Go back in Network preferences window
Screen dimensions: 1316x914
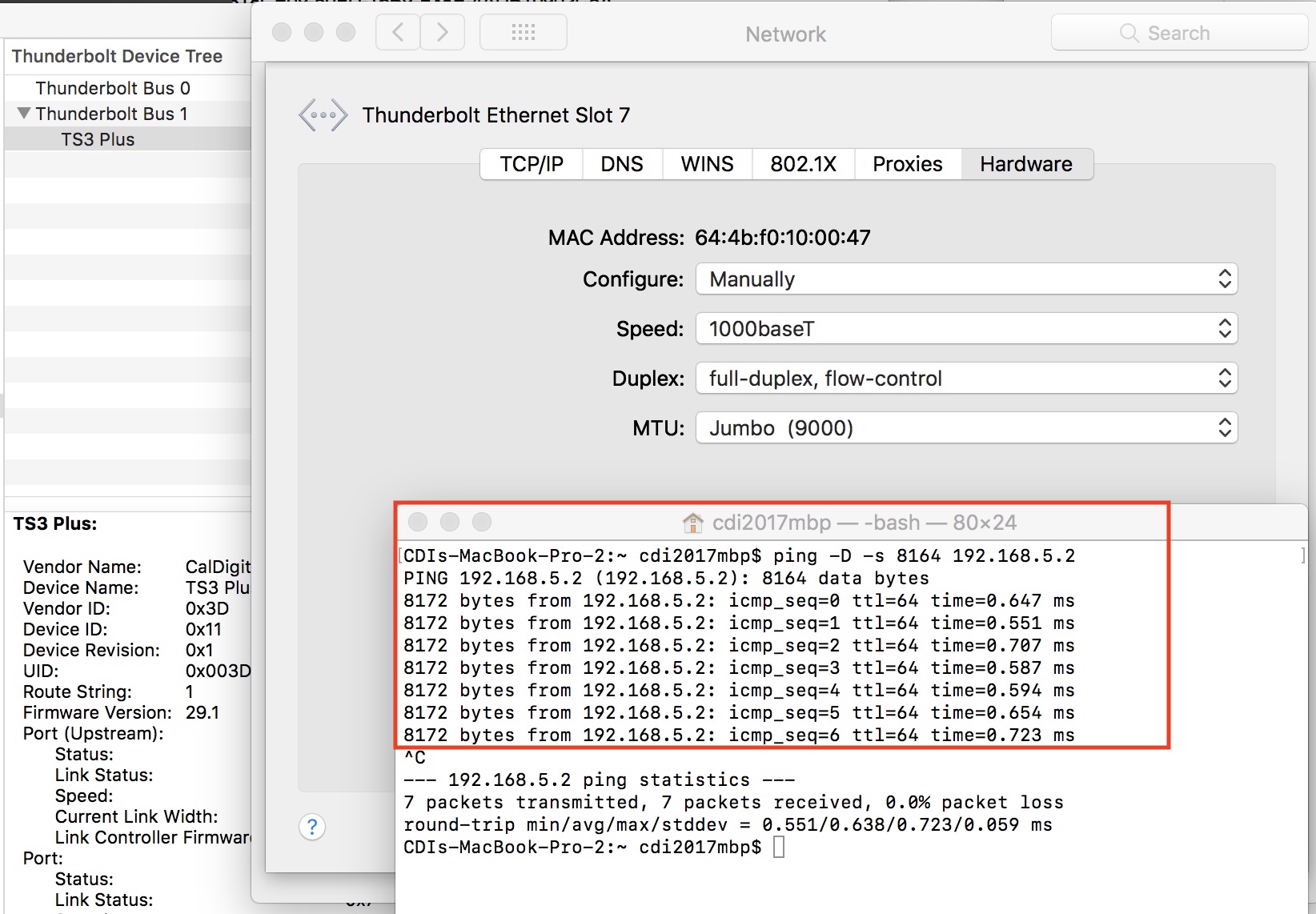(x=398, y=33)
